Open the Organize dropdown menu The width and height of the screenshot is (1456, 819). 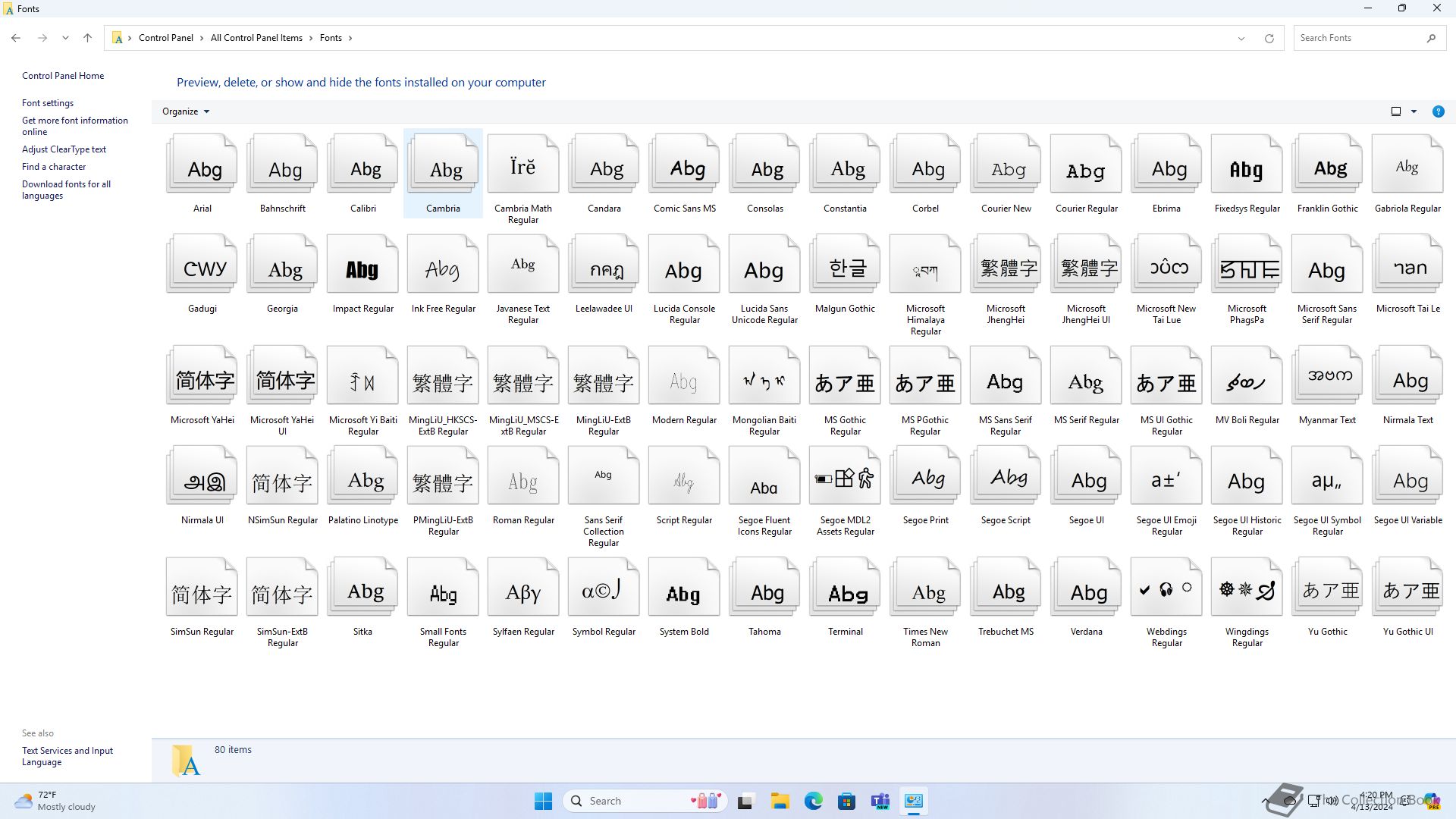coord(185,111)
